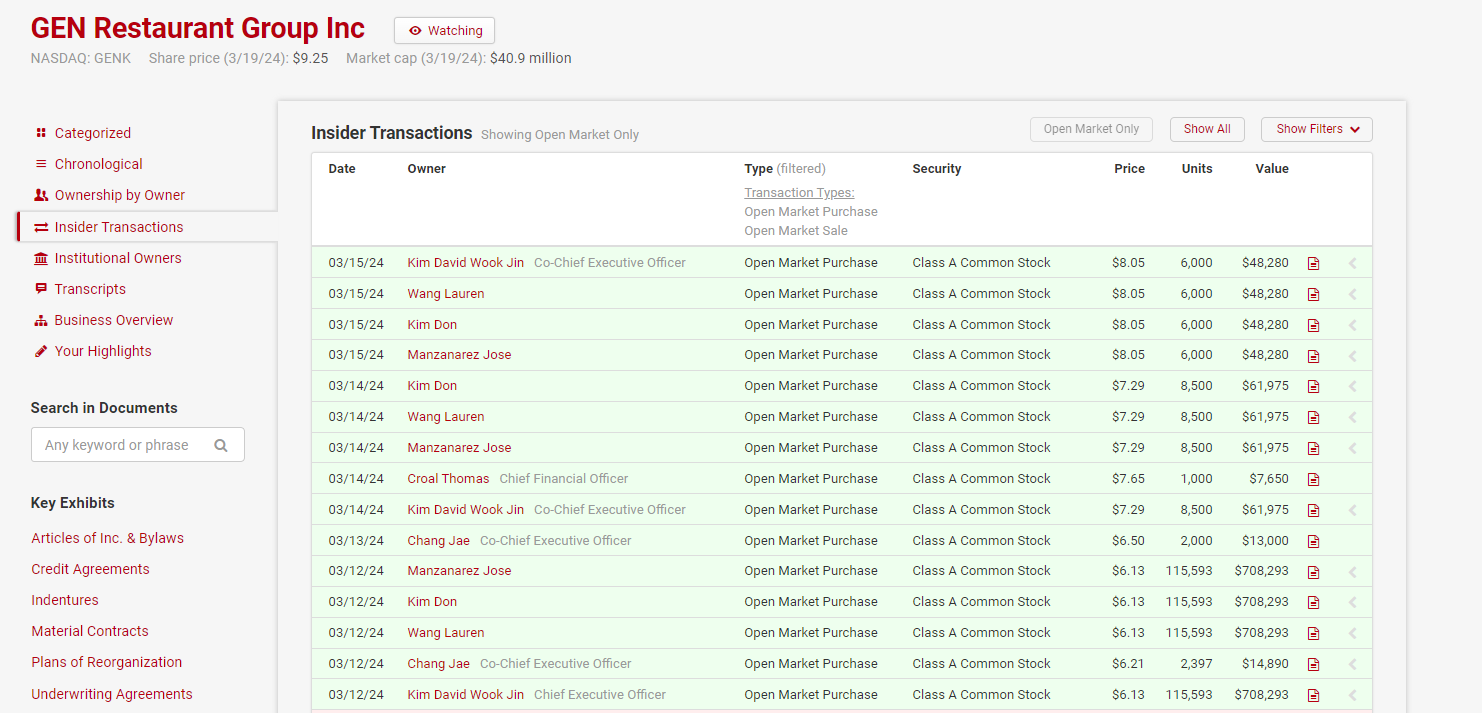Open the Chronological view

tap(99, 164)
